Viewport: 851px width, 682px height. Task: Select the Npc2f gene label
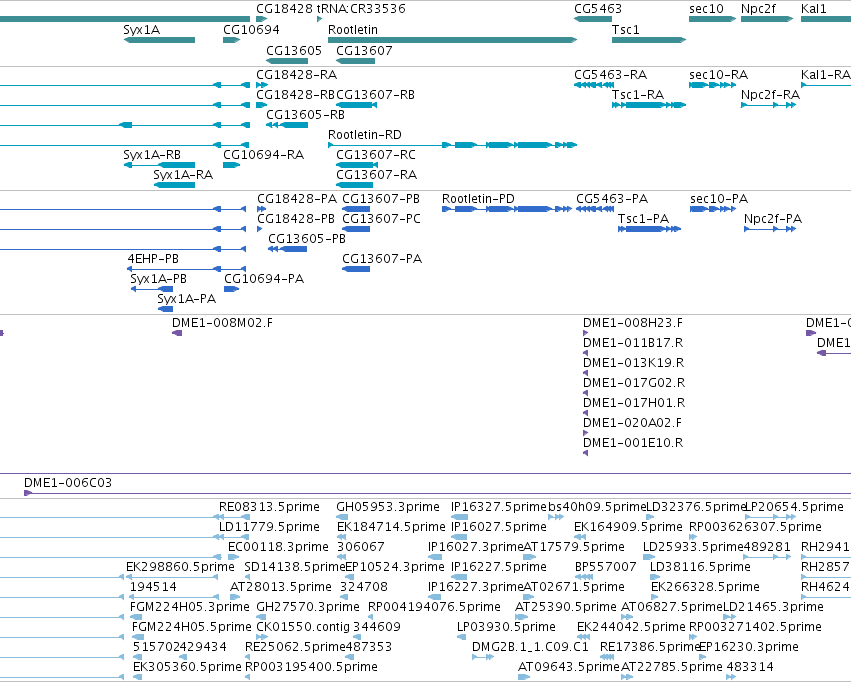(758, 9)
